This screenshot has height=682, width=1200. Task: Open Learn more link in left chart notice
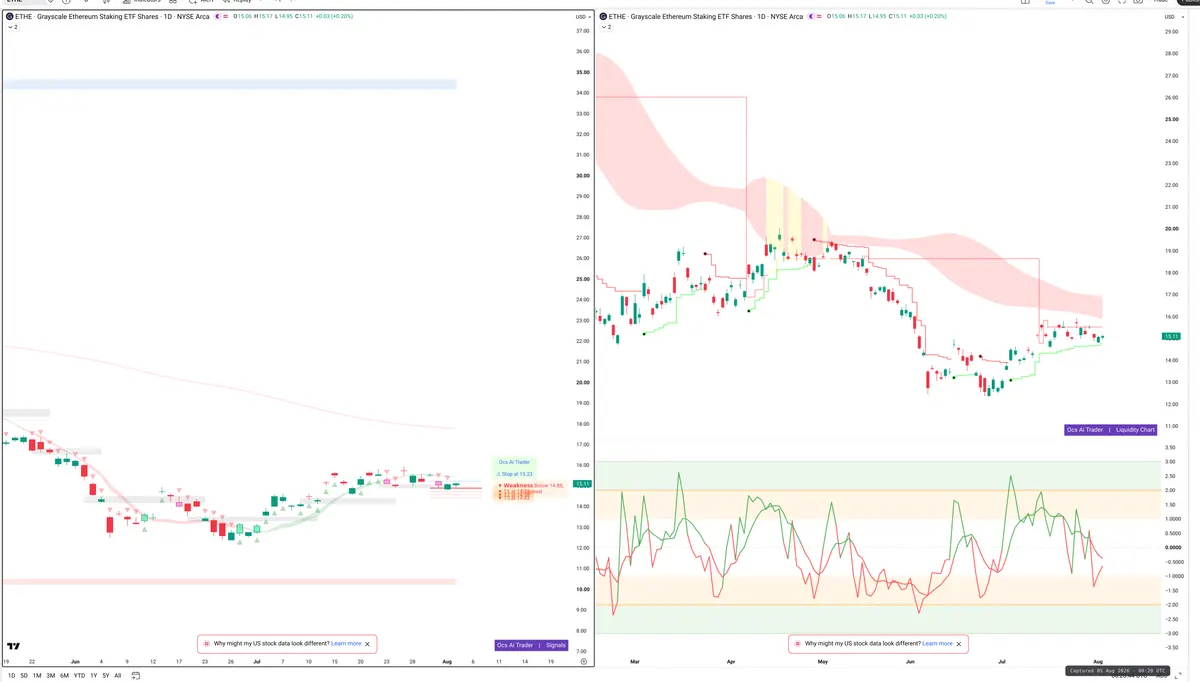(x=346, y=644)
